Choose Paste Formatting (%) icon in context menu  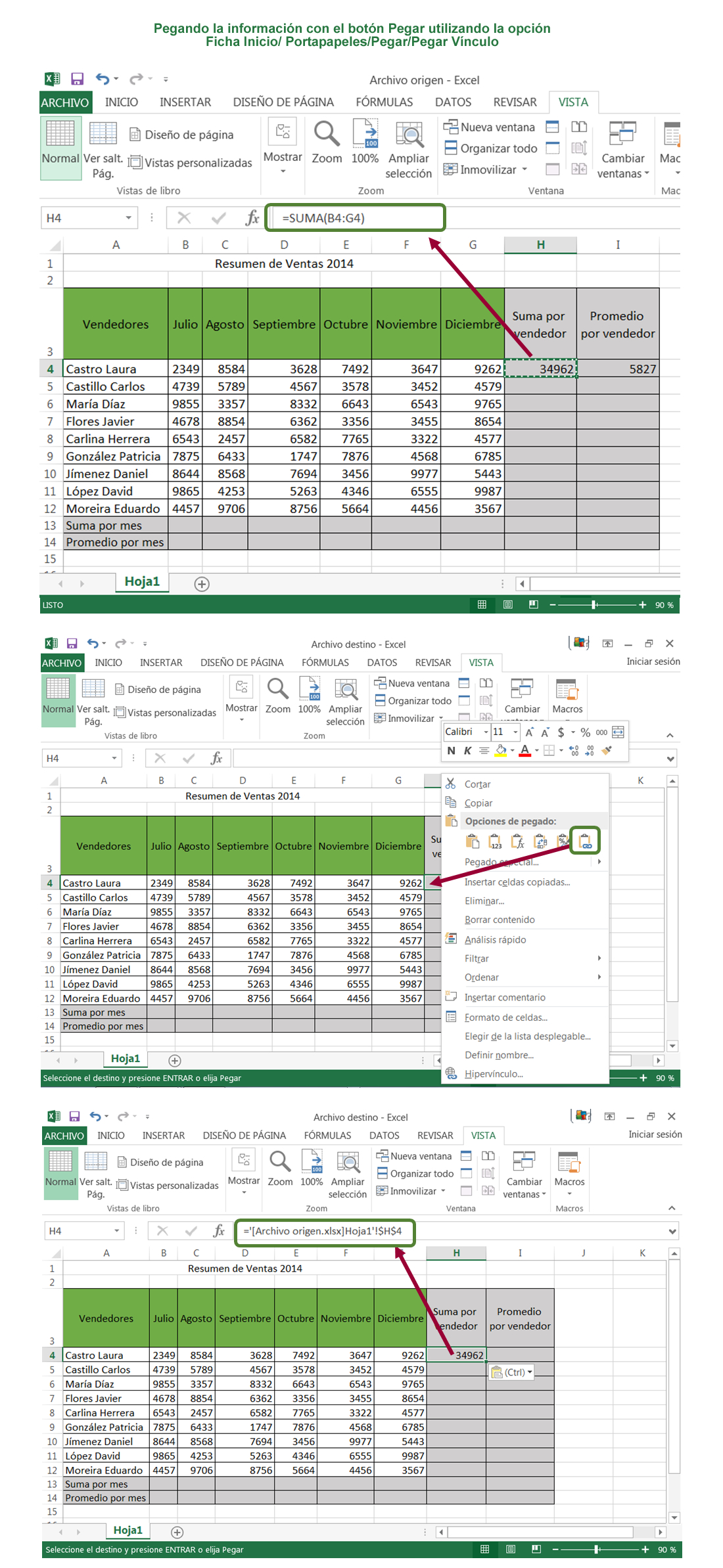[563, 841]
